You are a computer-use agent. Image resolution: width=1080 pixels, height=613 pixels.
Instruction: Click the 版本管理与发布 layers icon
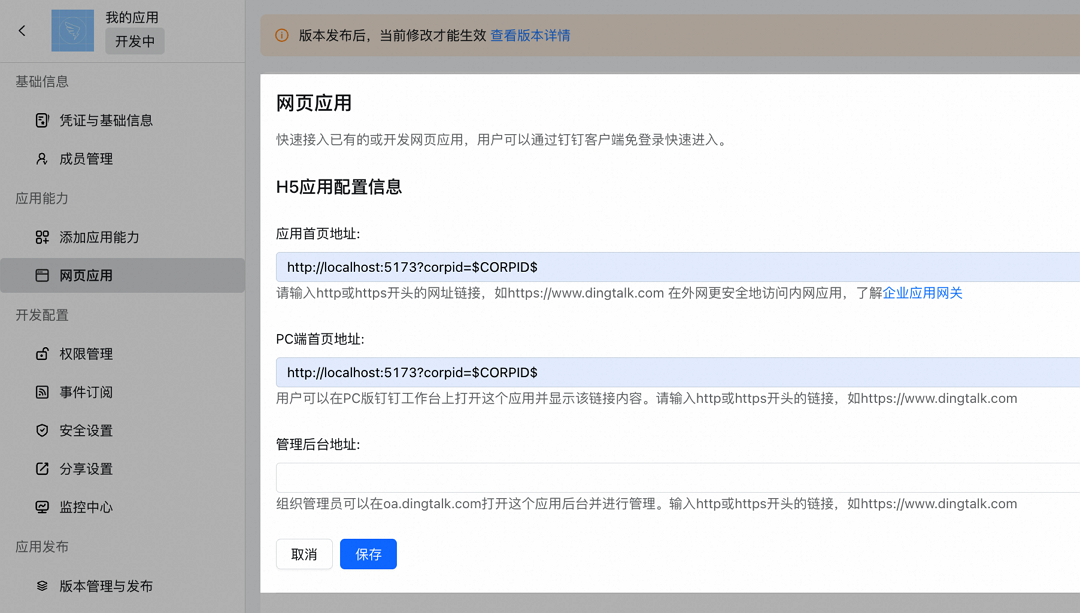coord(42,586)
